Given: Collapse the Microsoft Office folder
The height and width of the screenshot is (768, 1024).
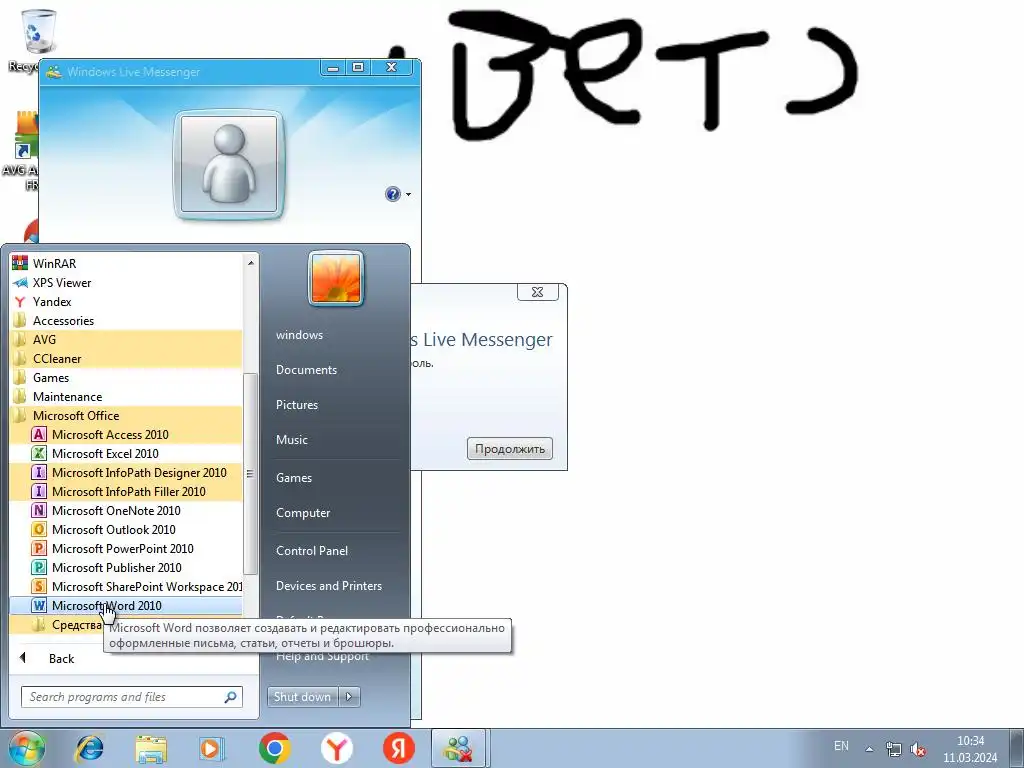Looking at the screenshot, I should (x=125, y=415).
